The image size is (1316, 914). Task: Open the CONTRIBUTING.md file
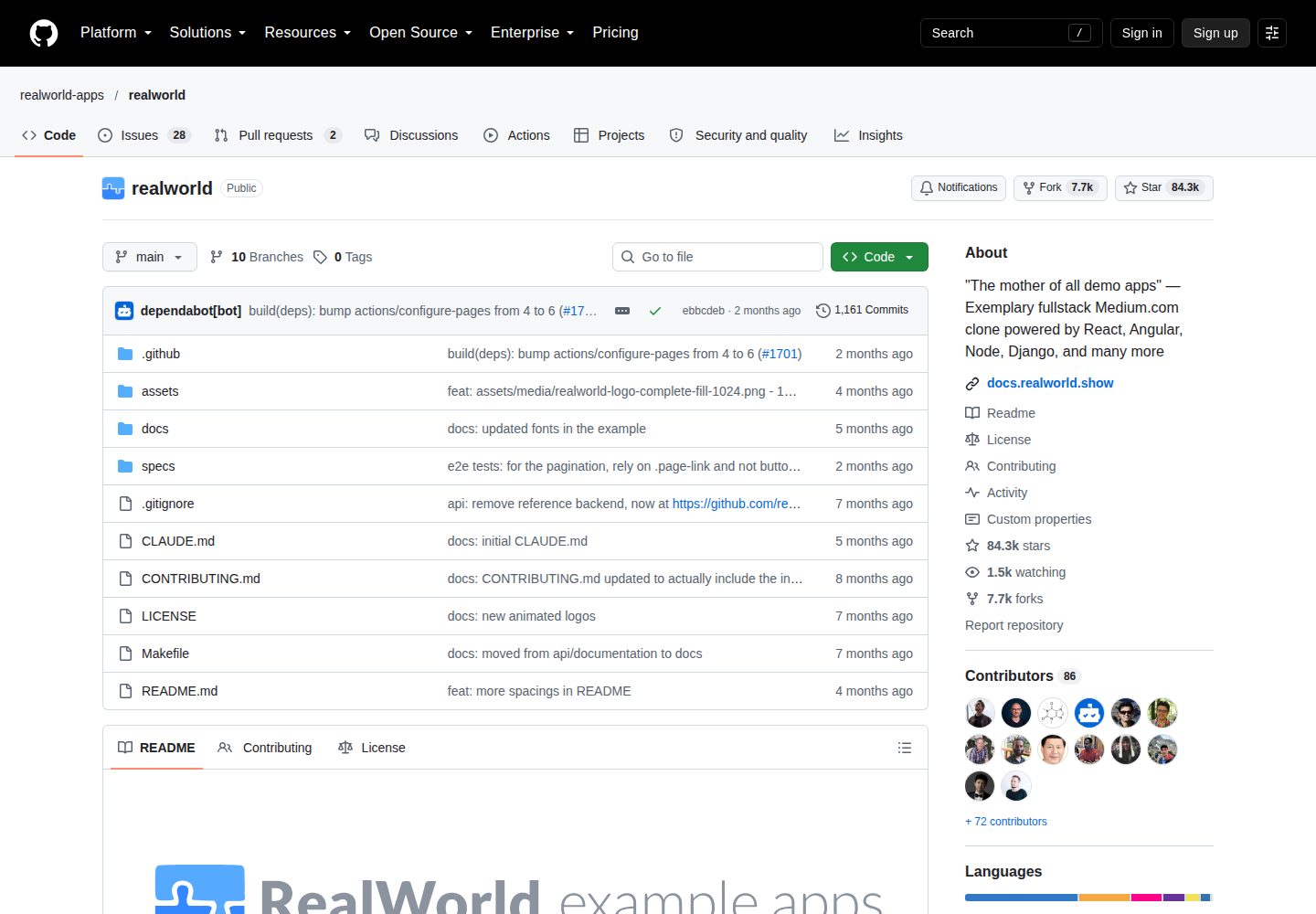pyautogui.click(x=201, y=579)
